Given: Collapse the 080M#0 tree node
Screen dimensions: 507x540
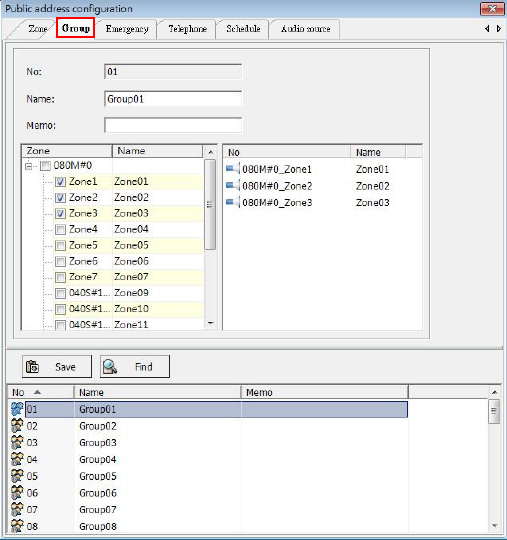Looking at the screenshot, I should [29, 166].
